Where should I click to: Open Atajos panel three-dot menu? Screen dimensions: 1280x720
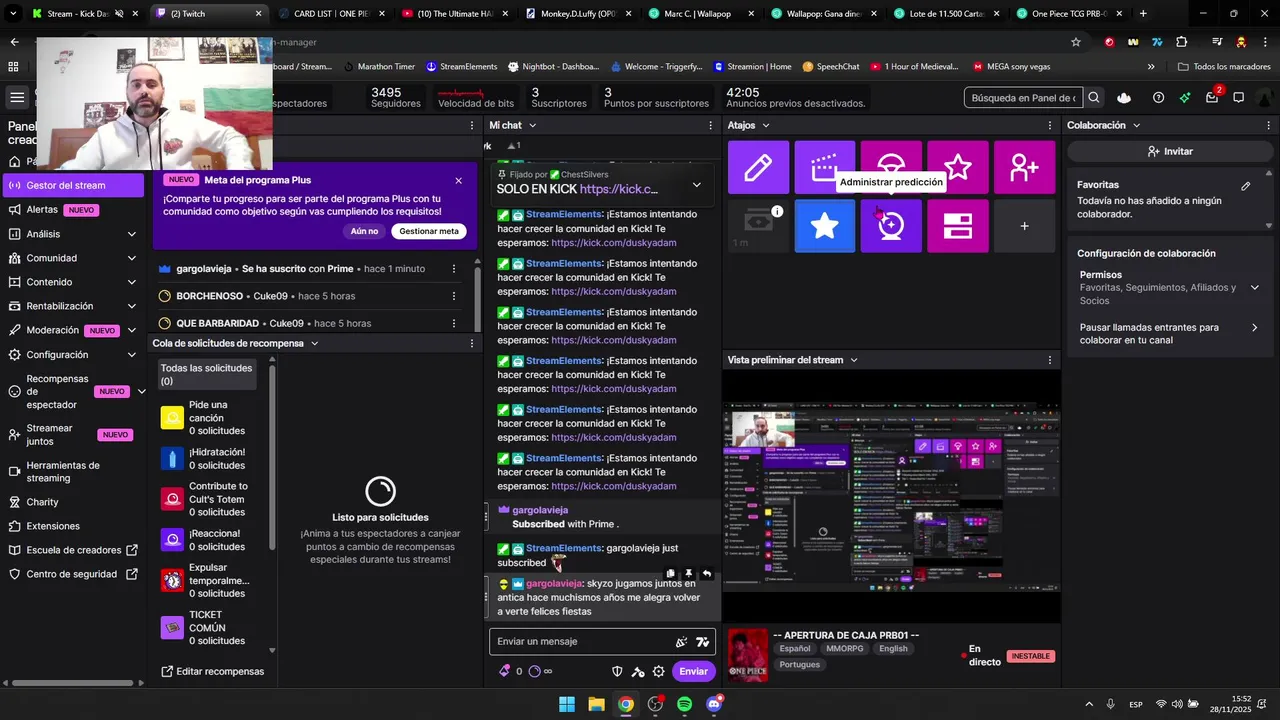point(1049,126)
